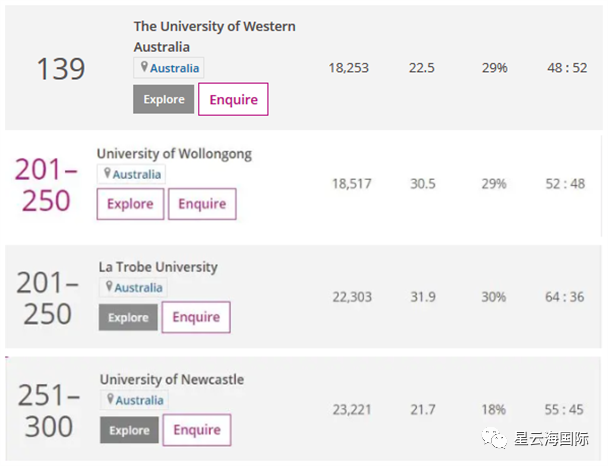
Task: Explore La Trobe University
Action: click(128, 317)
